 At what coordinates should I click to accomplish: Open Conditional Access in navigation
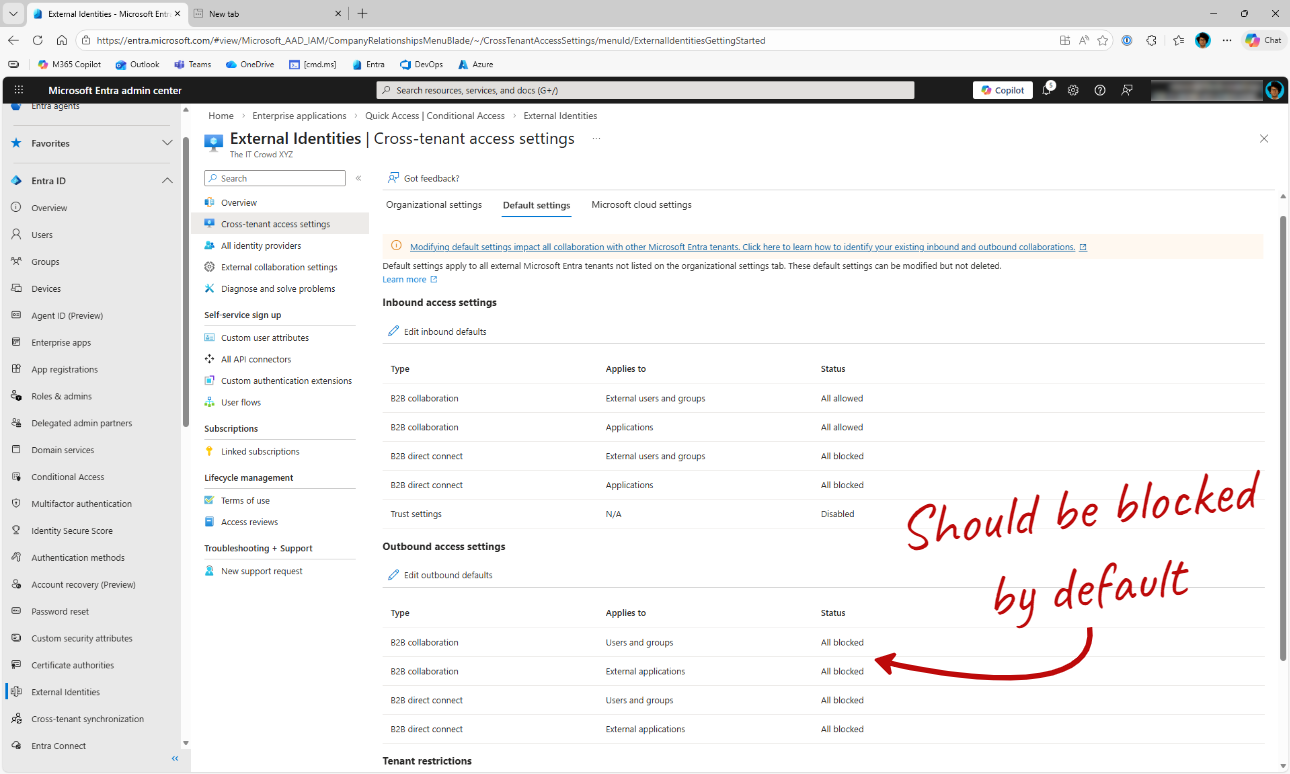[x=67, y=477]
